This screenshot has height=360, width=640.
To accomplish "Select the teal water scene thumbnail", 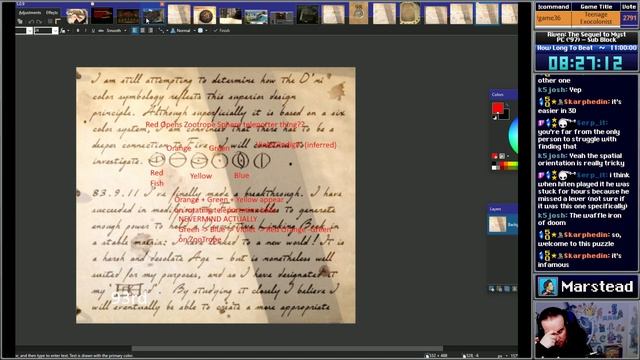I will tap(256, 17).
